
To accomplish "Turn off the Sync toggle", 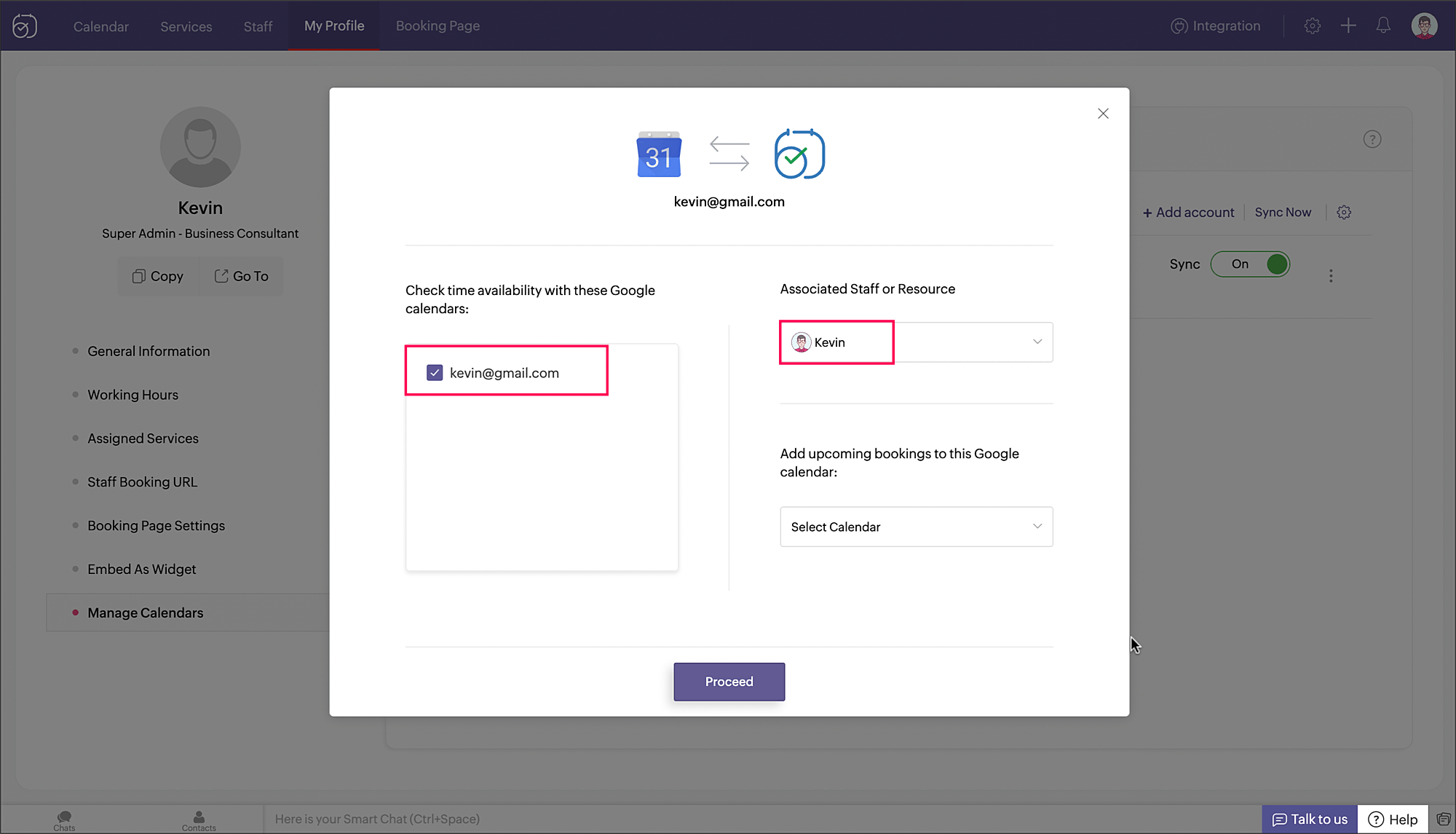I will coord(1250,264).
